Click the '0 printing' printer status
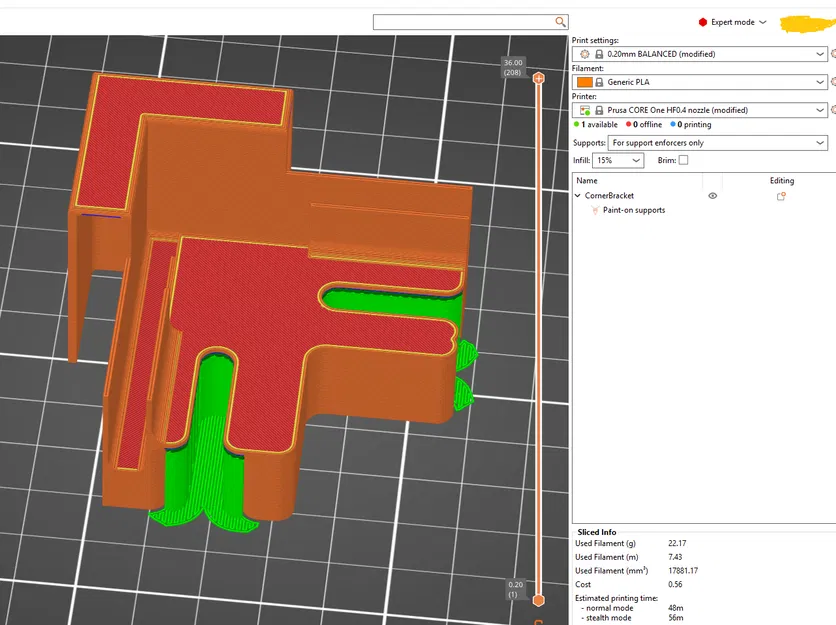This screenshot has width=836, height=625. [x=690, y=125]
